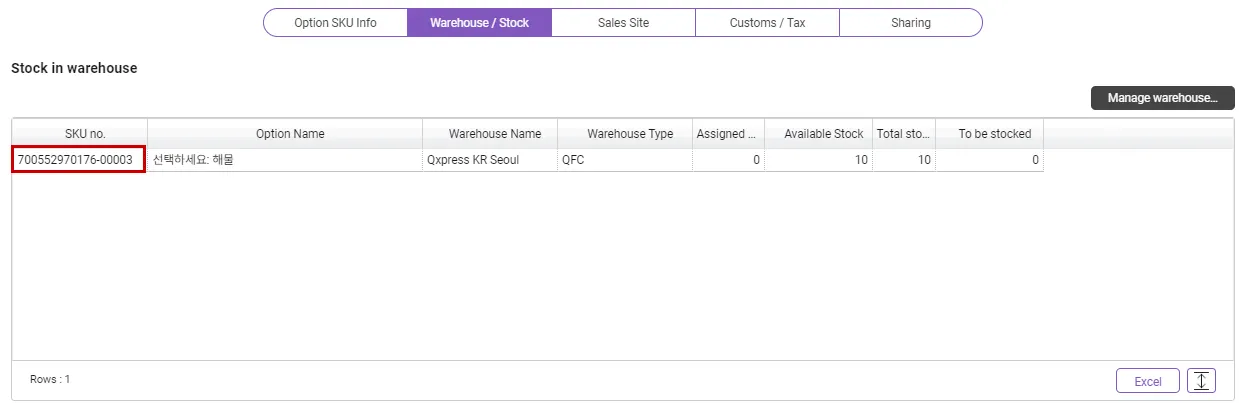The image size is (1239, 403).
Task: Click the expand grid height icon
Action: click(1201, 381)
